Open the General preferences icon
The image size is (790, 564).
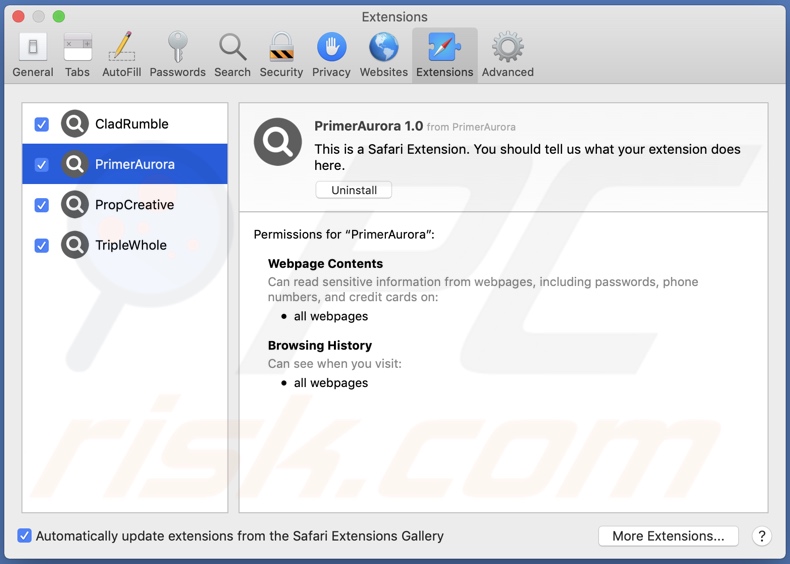(x=33, y=47)
